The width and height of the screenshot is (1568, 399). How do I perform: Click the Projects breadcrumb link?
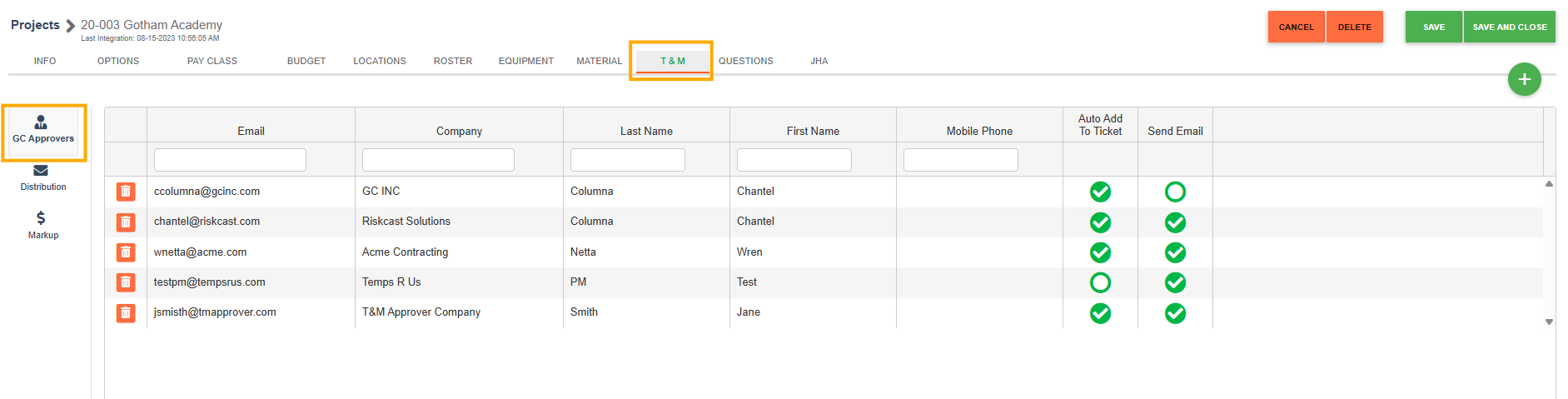[x=35, y=25]
